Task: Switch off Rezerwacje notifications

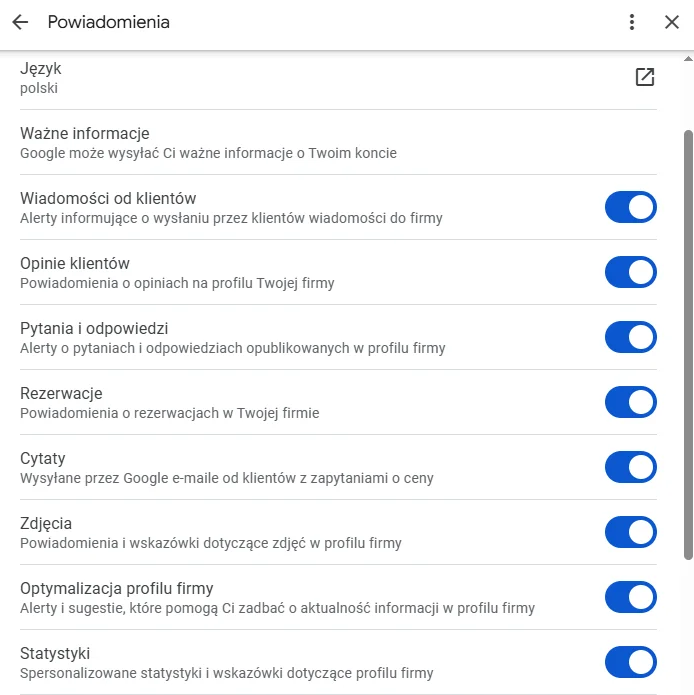Action: tap(631, 402)
